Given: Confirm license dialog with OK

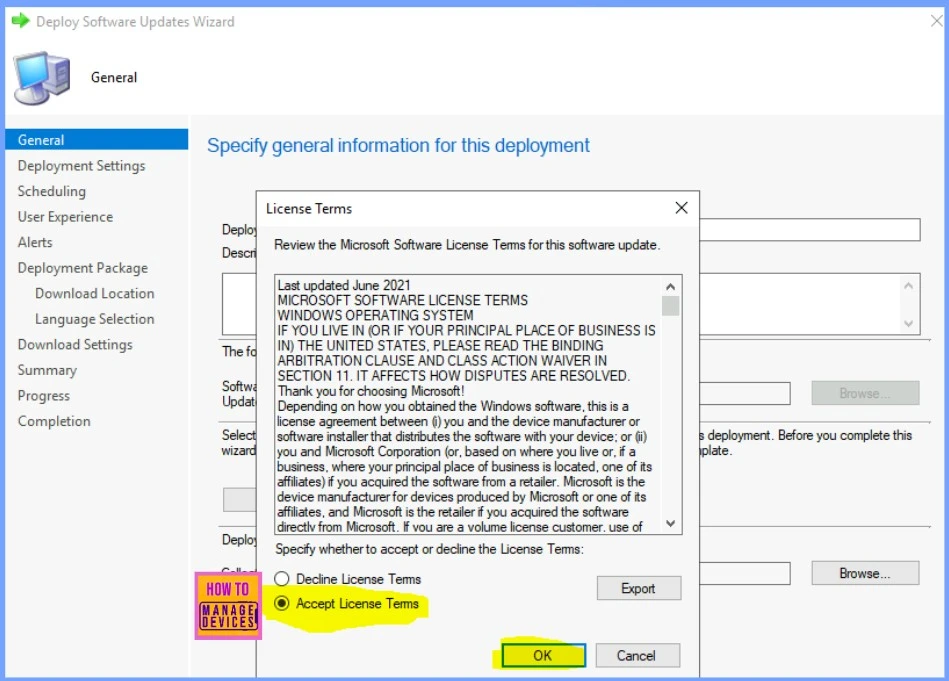Looking at the screenshot, I should pos(543,656).
